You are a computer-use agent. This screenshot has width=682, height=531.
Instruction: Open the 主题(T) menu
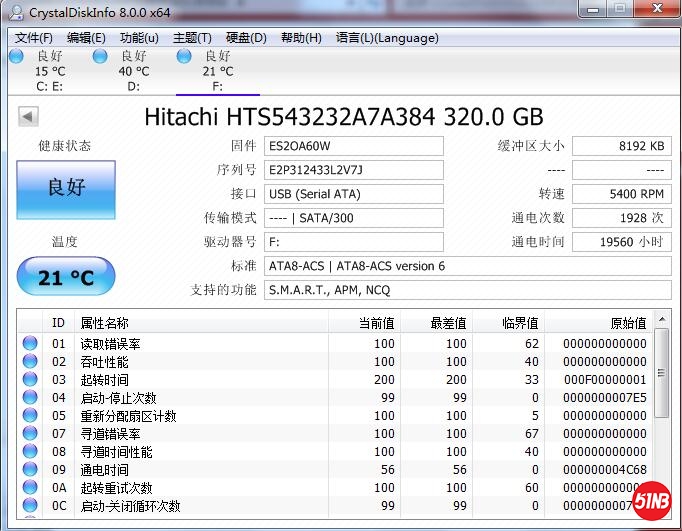192,38
